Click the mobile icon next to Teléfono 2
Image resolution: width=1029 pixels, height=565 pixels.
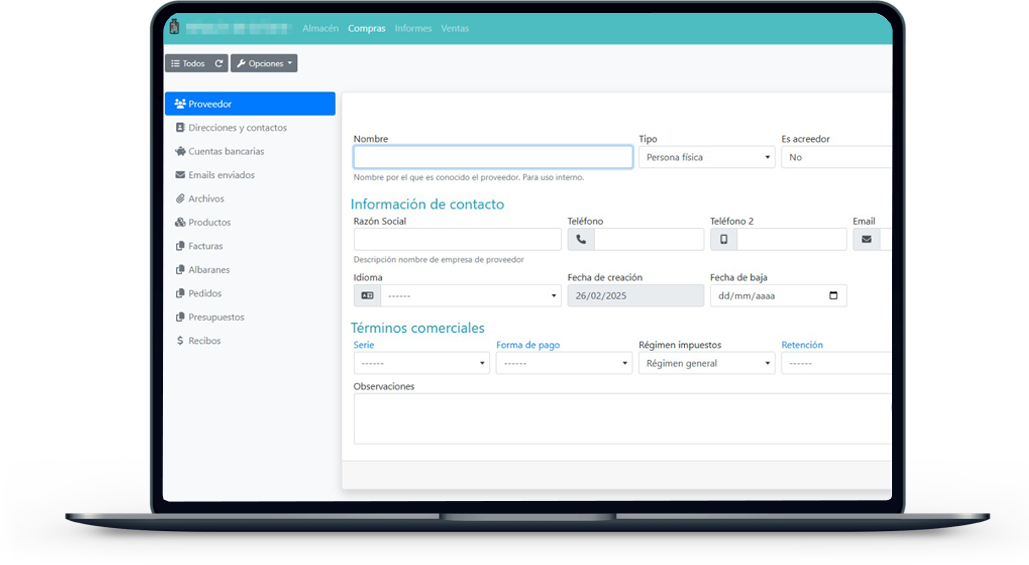(724, 240)
